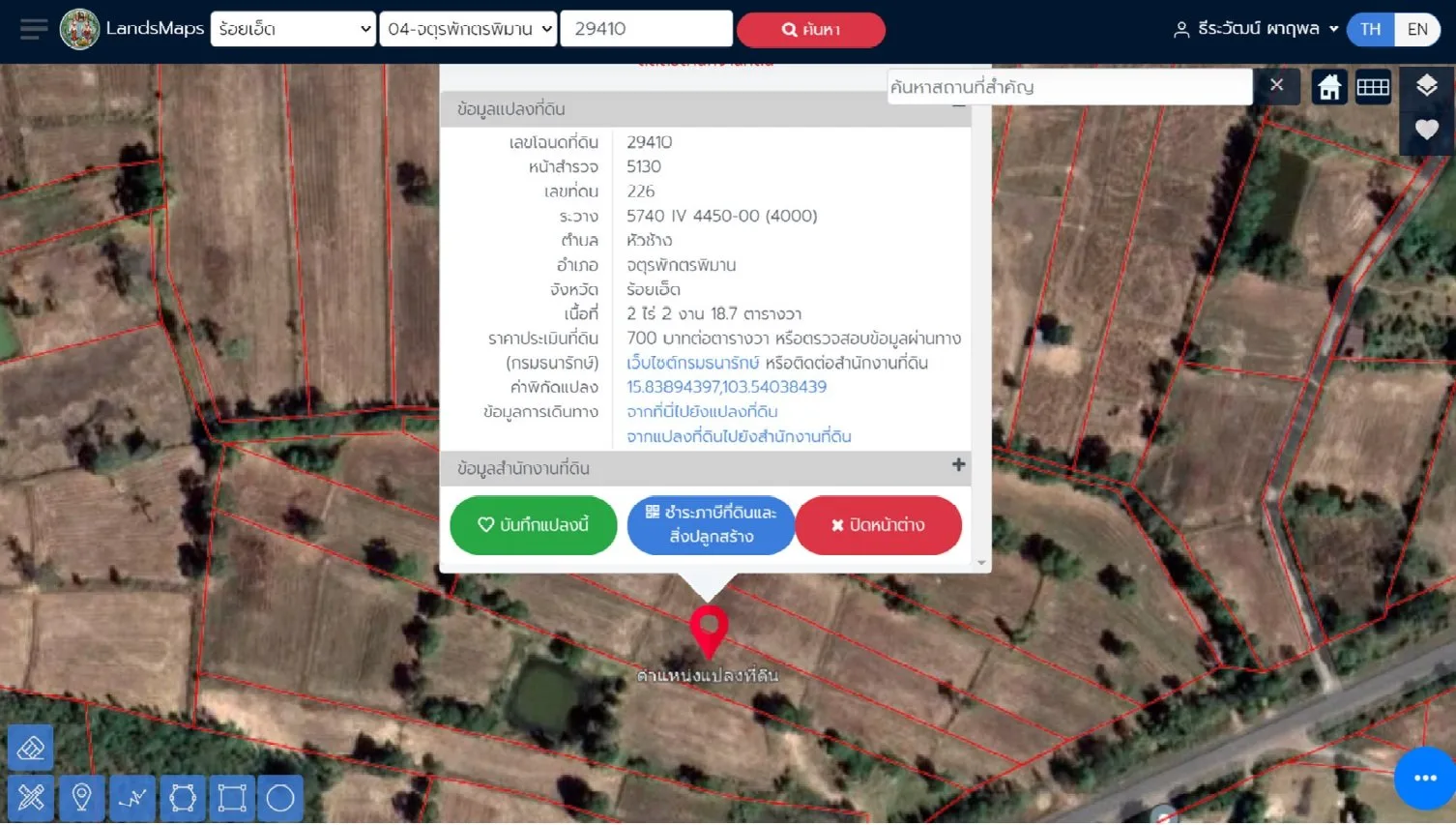This screenshot has height=825, width=1456.
Task: Collapse the ข้อมูลแปลงที่ดิน section header
Action: (x=706, y=109)
